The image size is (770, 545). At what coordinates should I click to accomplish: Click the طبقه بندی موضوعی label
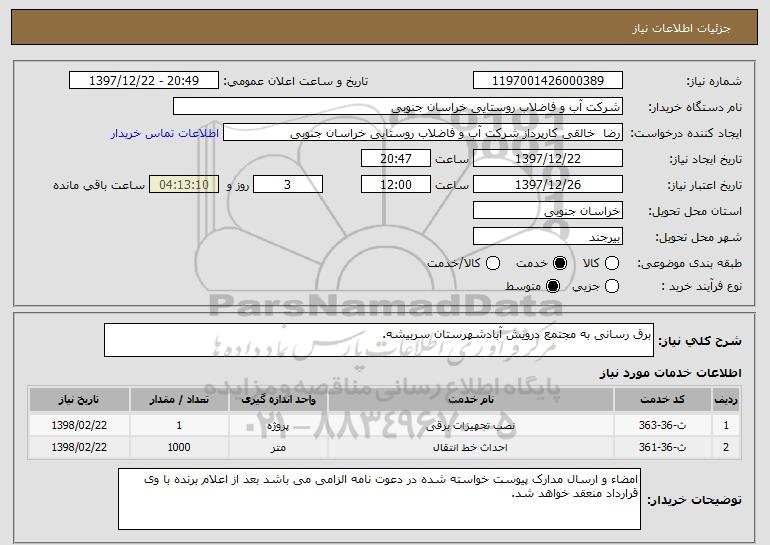pos(689,264)
